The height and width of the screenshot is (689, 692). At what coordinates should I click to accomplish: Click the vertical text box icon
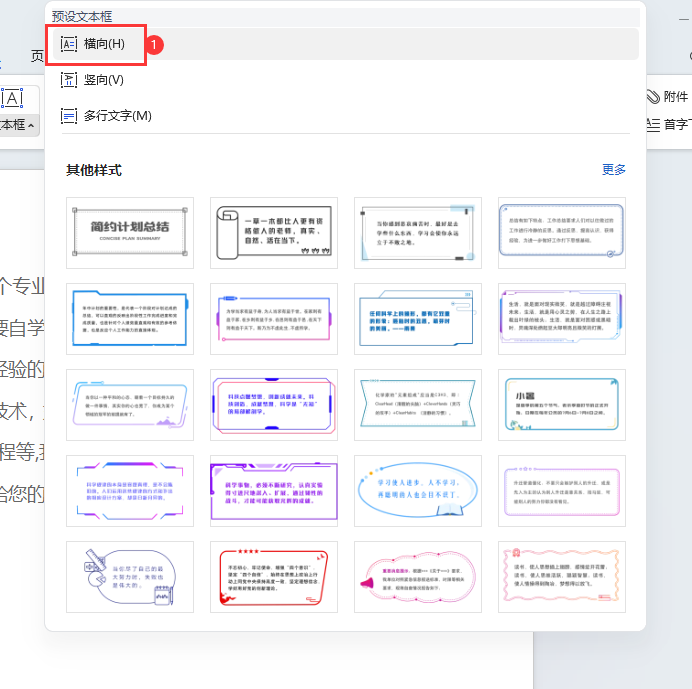(69, 80)
